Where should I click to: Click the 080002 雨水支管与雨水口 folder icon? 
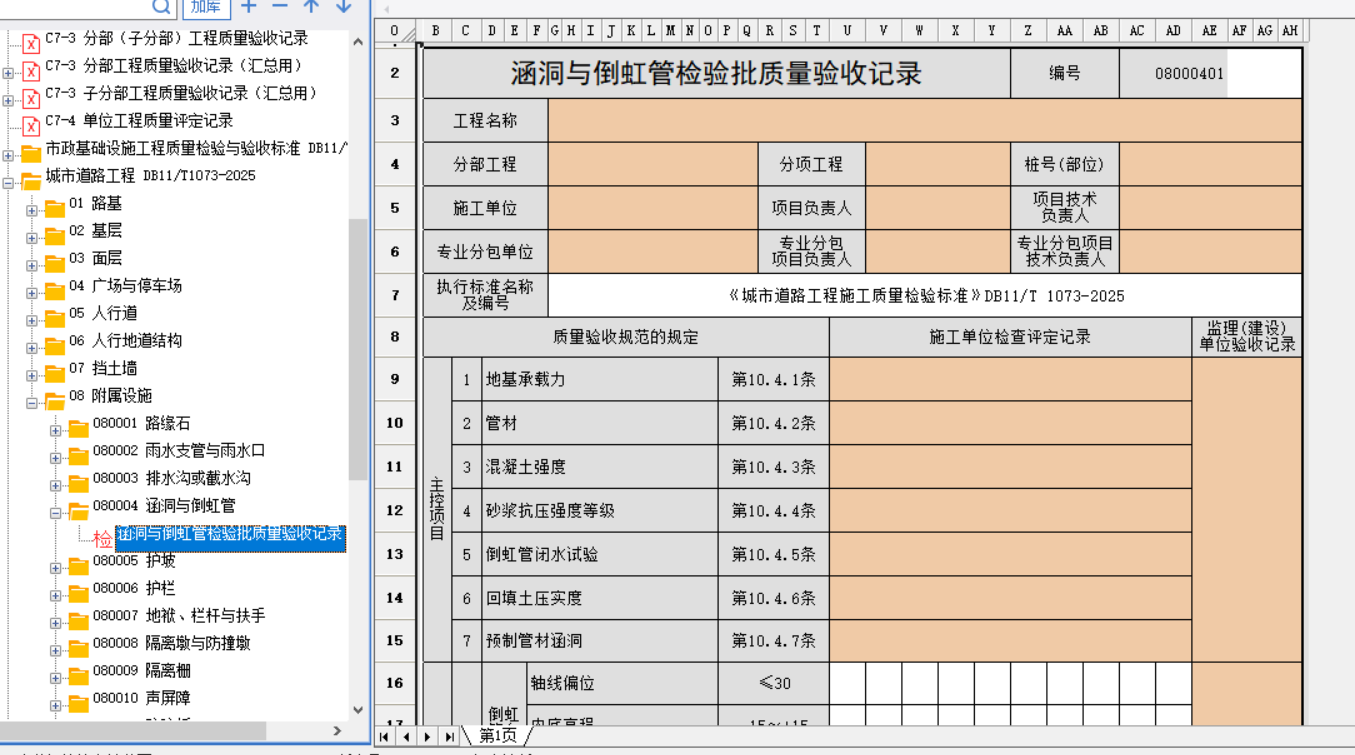[x=78, y=456]
